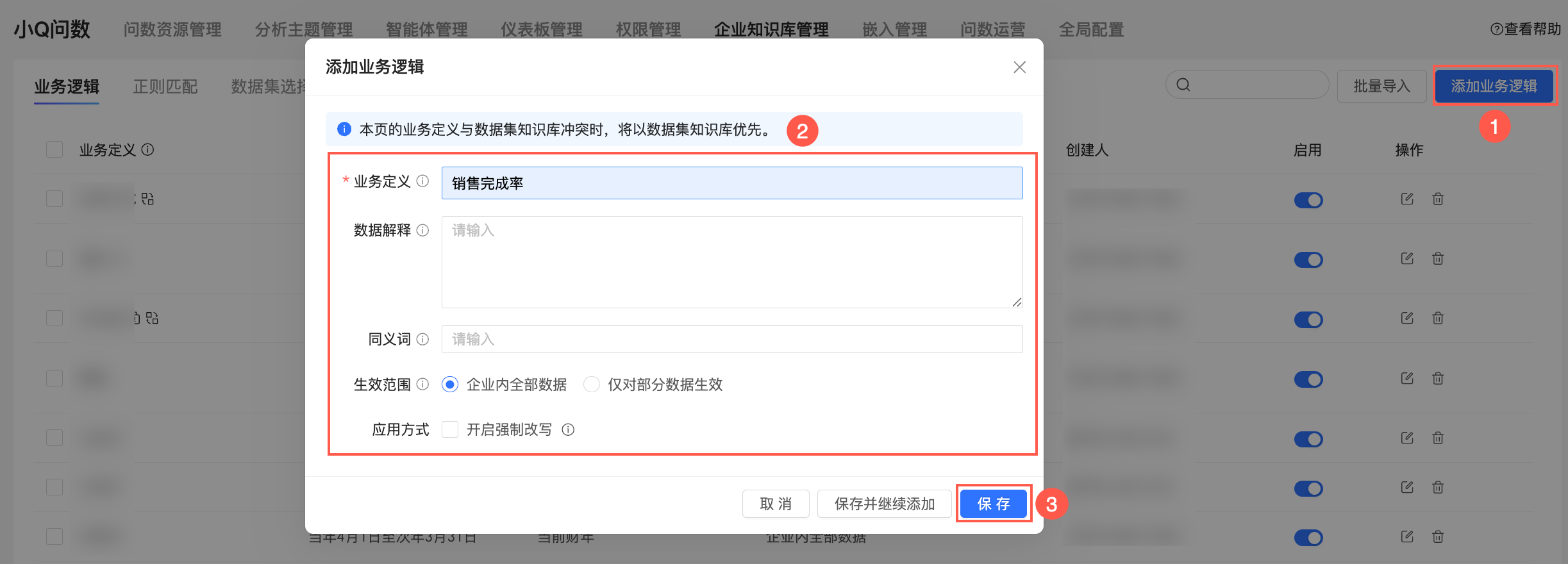Tick the first row's checkbox
The width and height of the screenshot is (1568, 564).
(54, 199)
